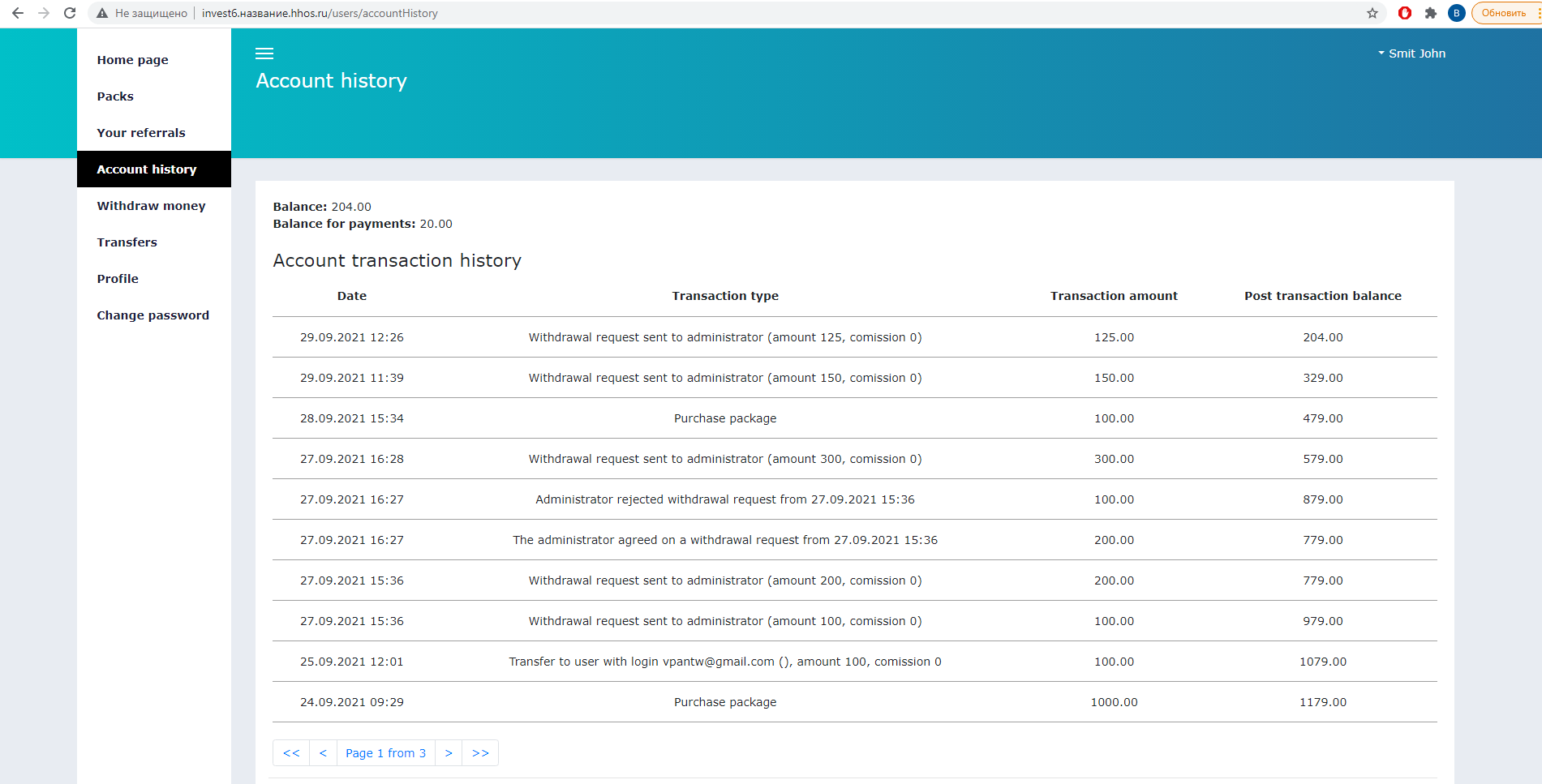The image size is (1542, 784).
Task: Click the 579.00 post transaction balance
Action: click(1323, 459)
